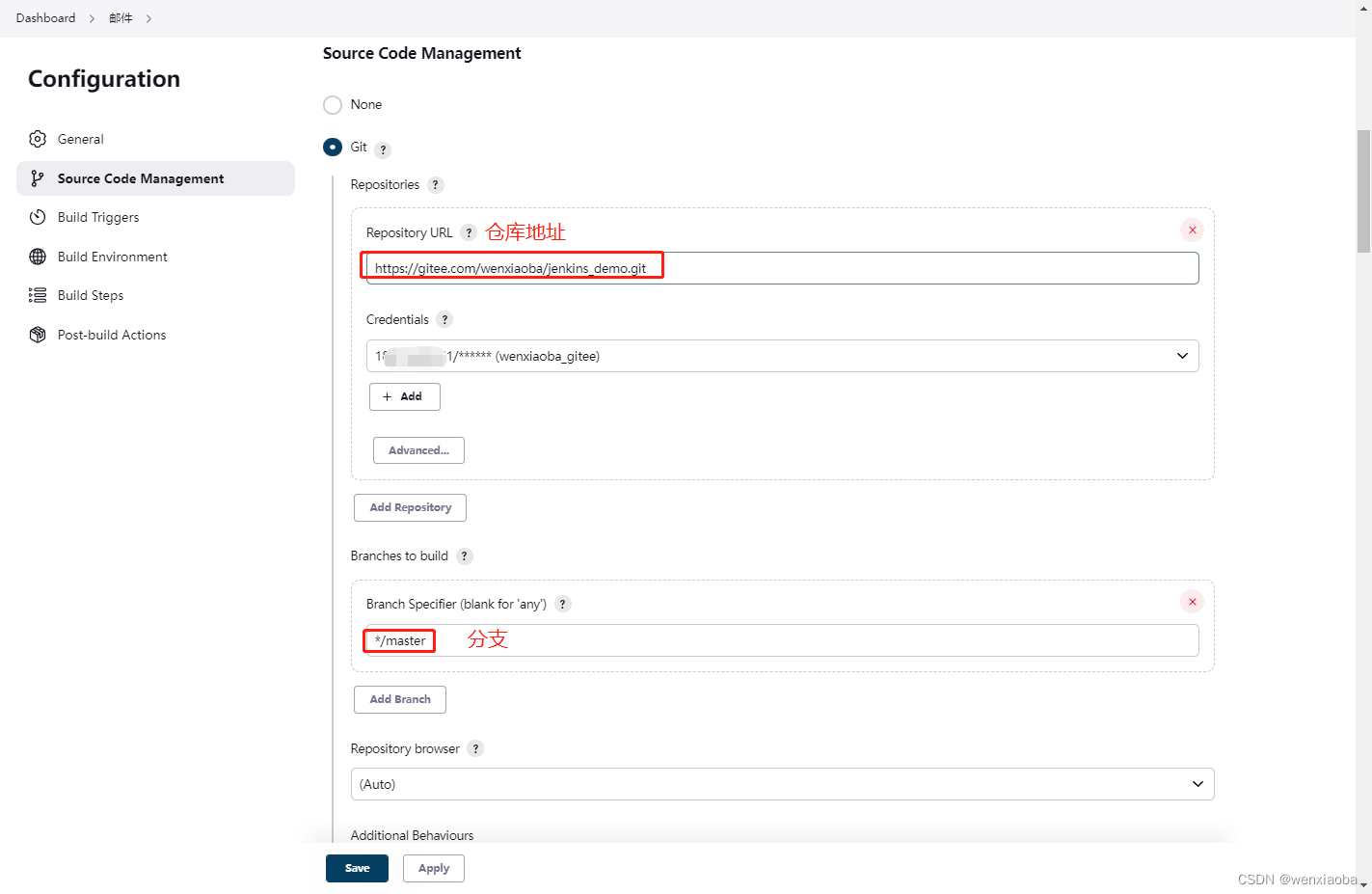This screenshot has width=1372, height=894.
Task: Click the Source Code Management branch icon
Action: 38,178
